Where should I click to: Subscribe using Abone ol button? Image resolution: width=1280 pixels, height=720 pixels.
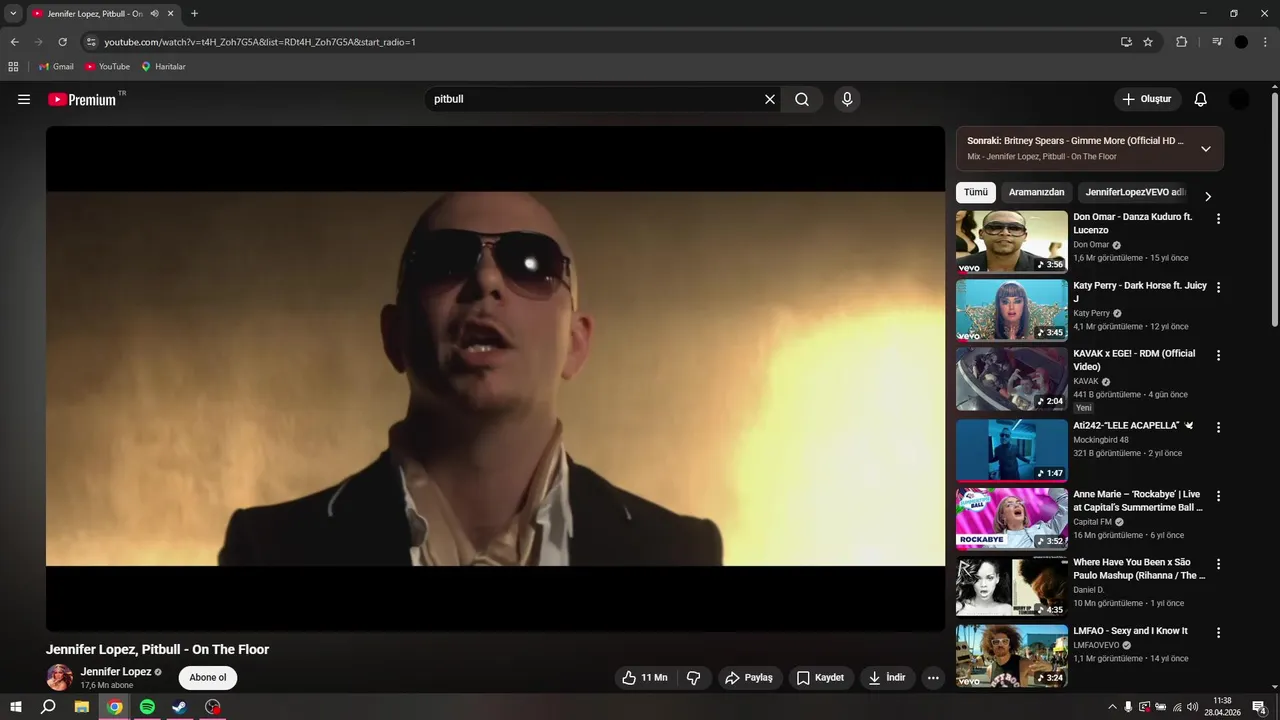(208, 678)
